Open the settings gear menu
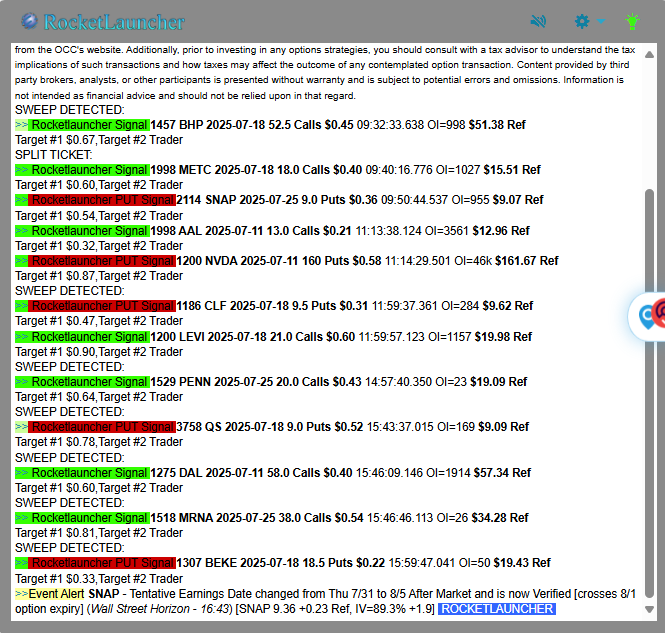This screenshot has width=665, height=633. point(582,21)
